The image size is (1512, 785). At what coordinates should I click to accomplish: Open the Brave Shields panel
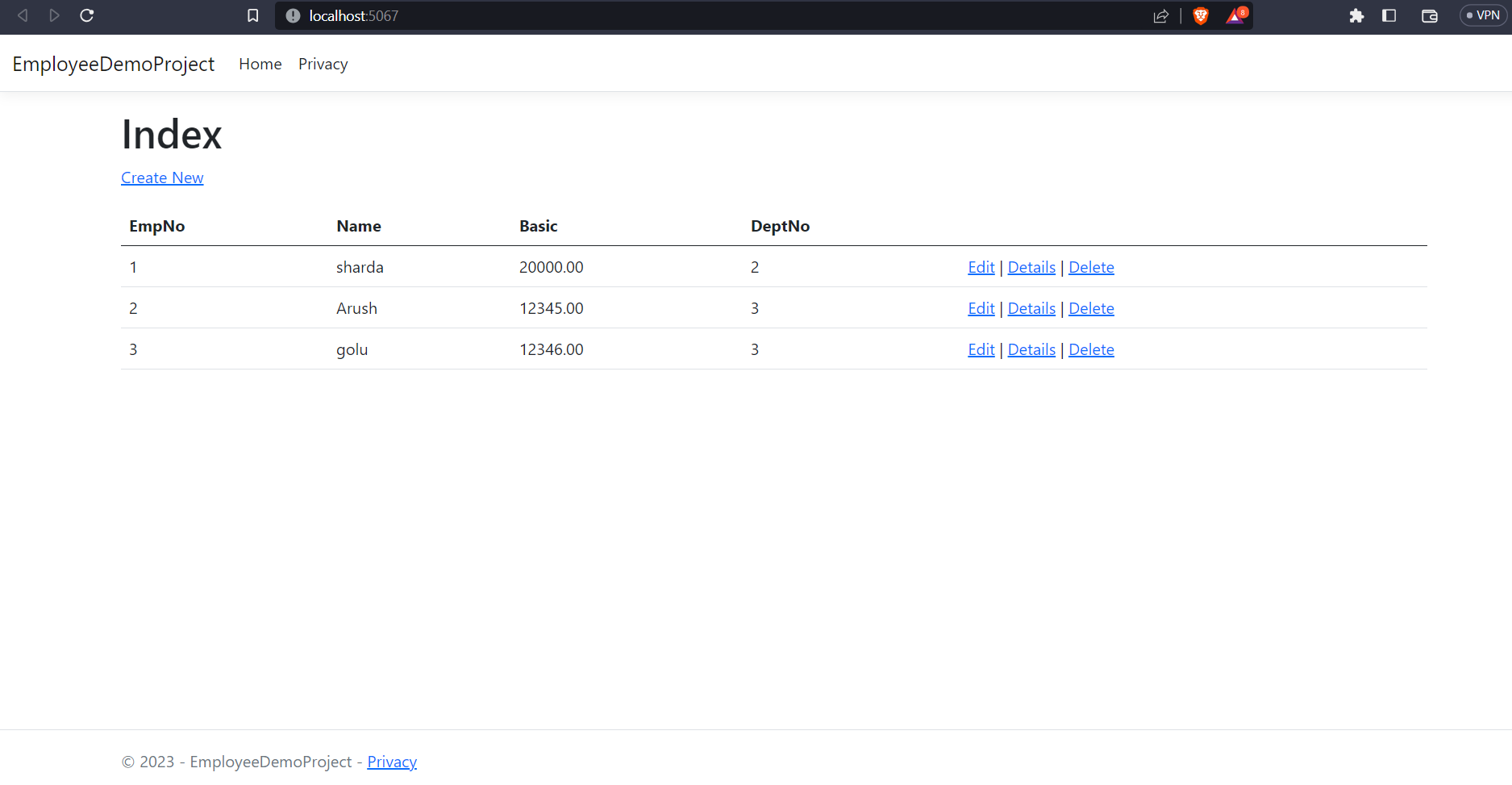point(1201,15)
